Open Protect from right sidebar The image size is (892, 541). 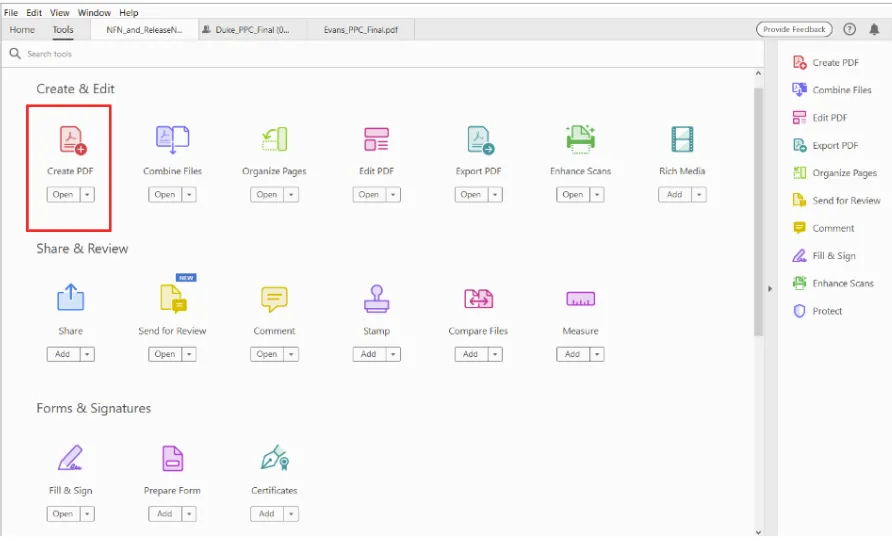[818, 311]
